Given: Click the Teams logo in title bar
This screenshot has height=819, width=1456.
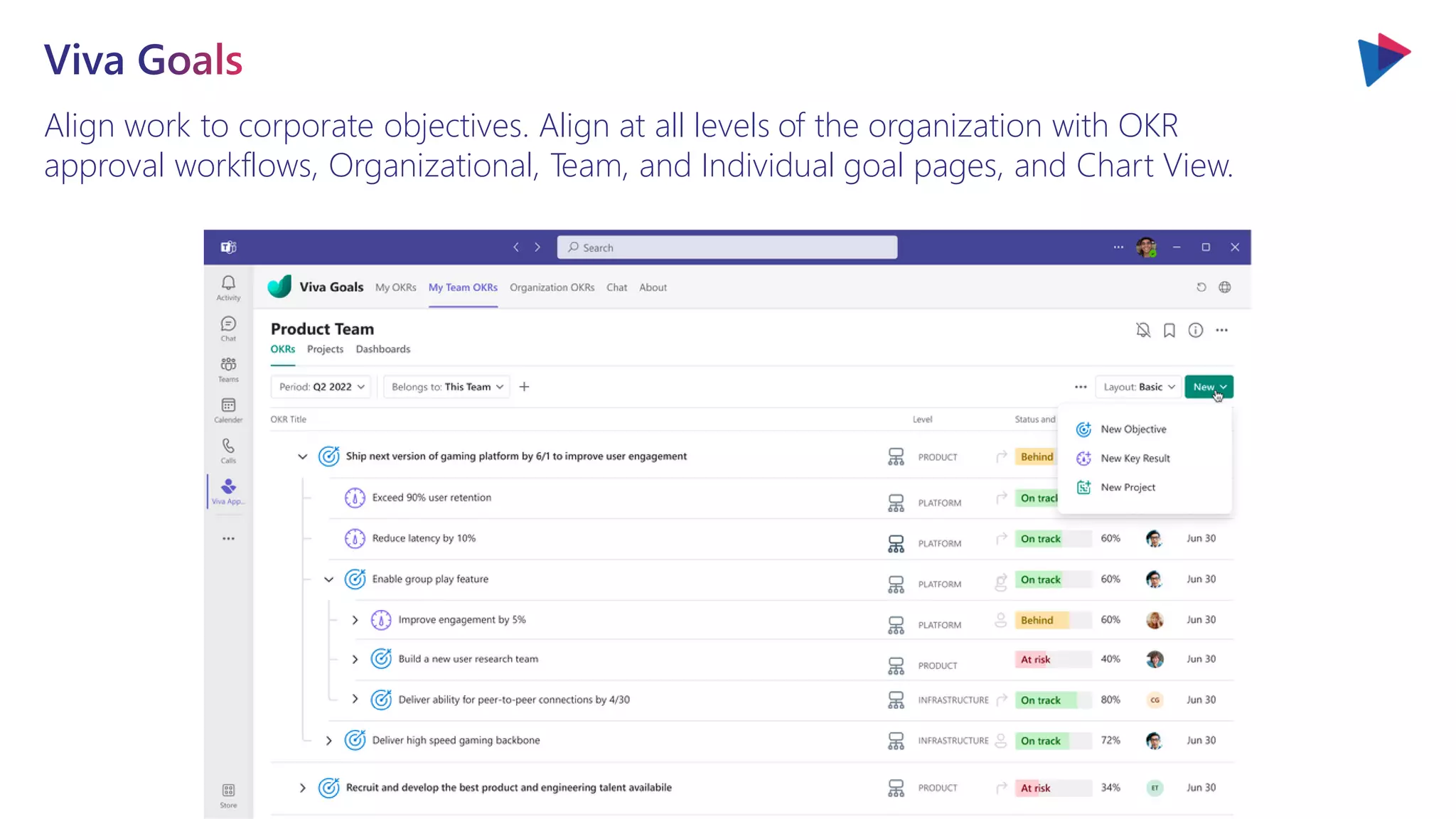Looking at the screenshot, I should pyautogui.click(x=228, y=247).
